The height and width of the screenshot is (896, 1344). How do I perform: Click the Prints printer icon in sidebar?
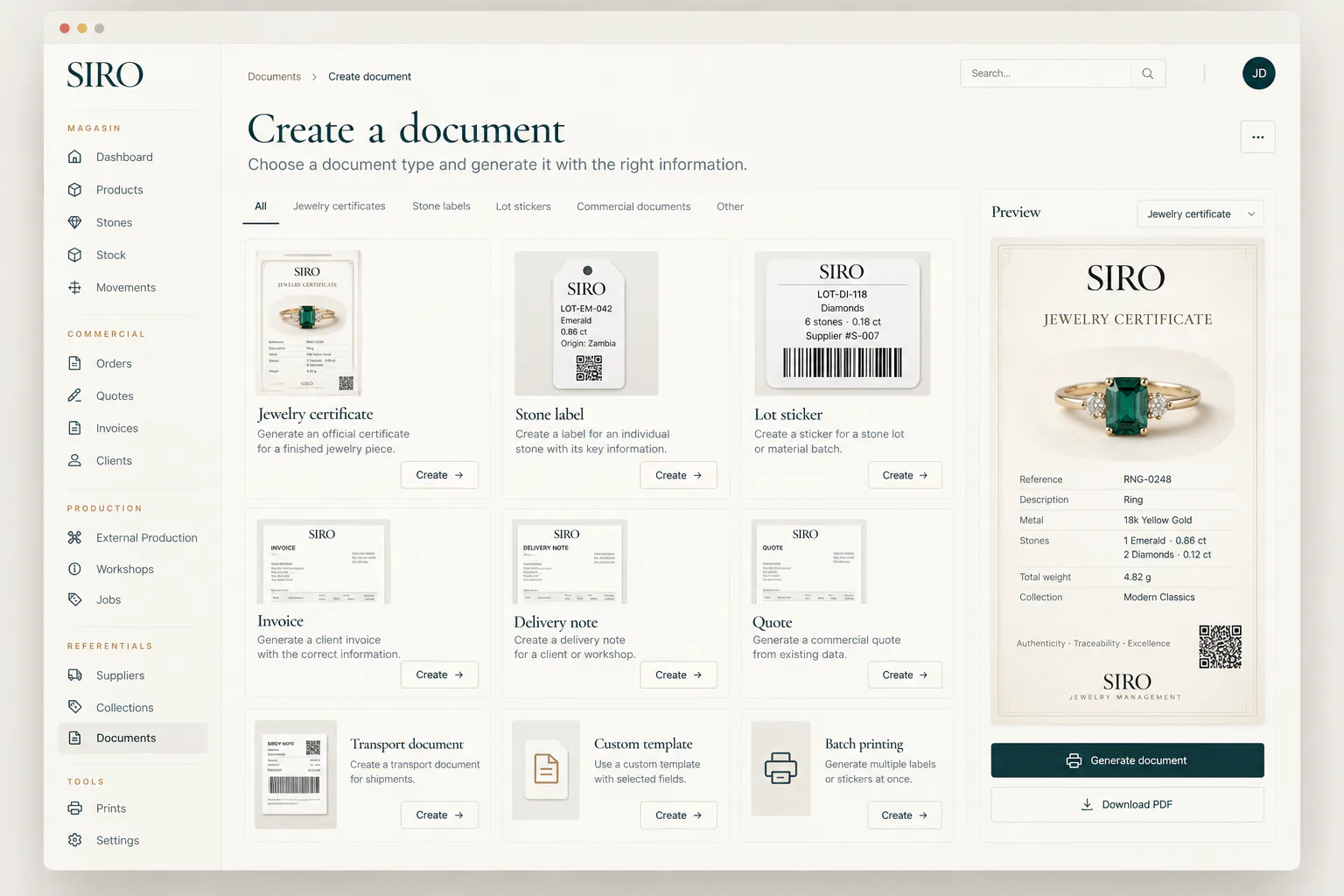(x=75, y=808)
